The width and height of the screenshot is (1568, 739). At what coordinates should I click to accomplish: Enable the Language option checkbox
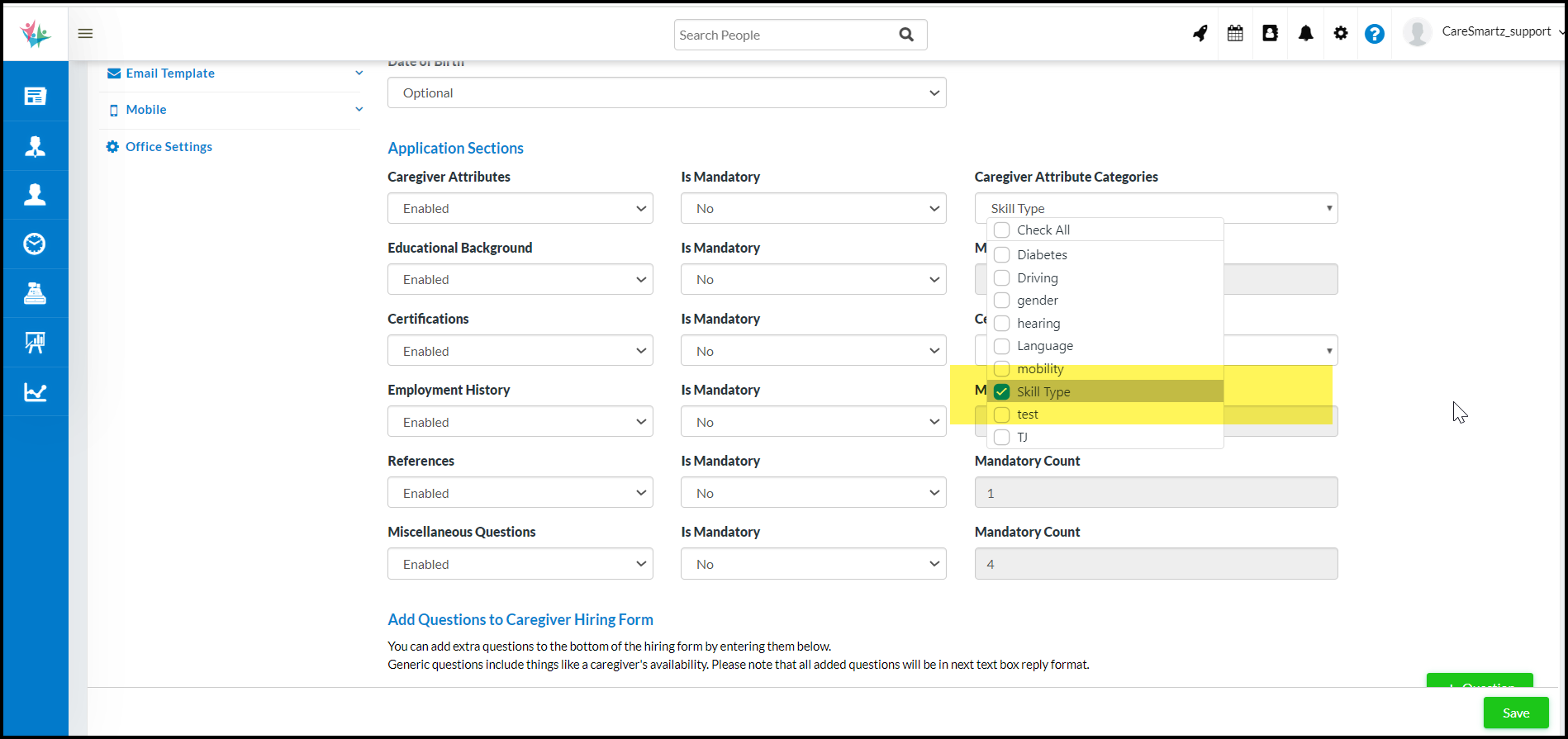1001,346
